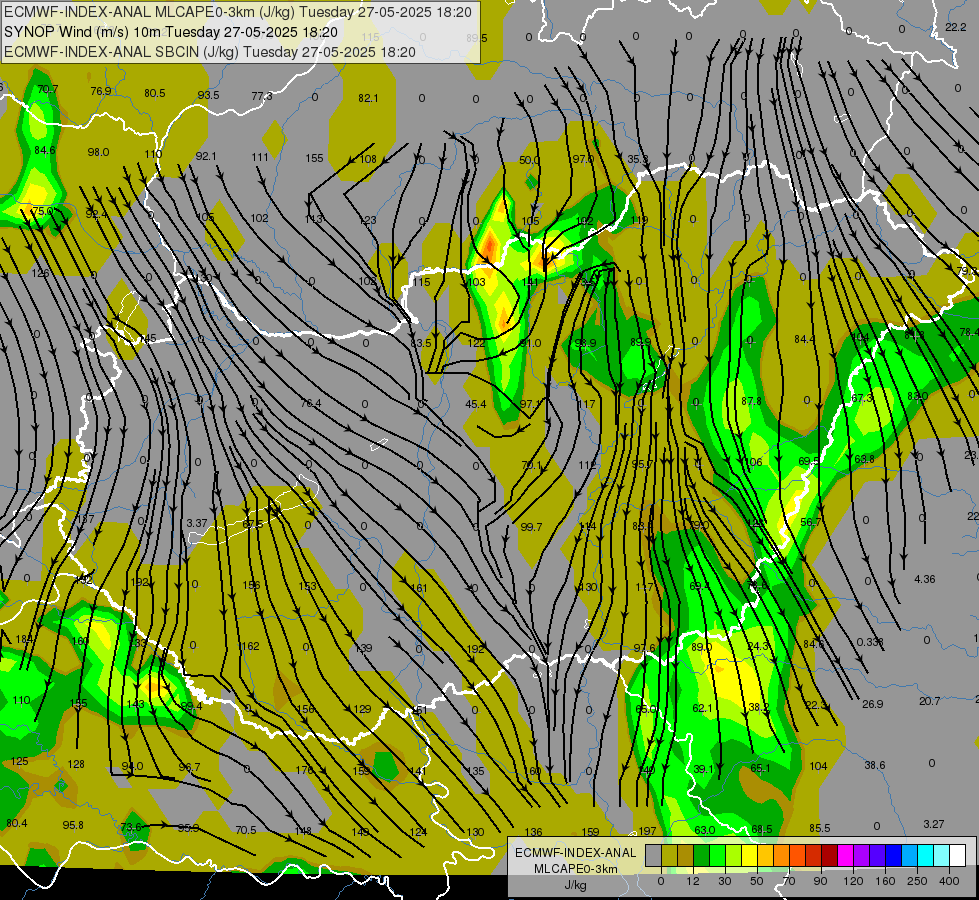Click the 70 tick label on the legend
Image resolution: width=979 pixels, height=900 pixels.
(789, 881)
